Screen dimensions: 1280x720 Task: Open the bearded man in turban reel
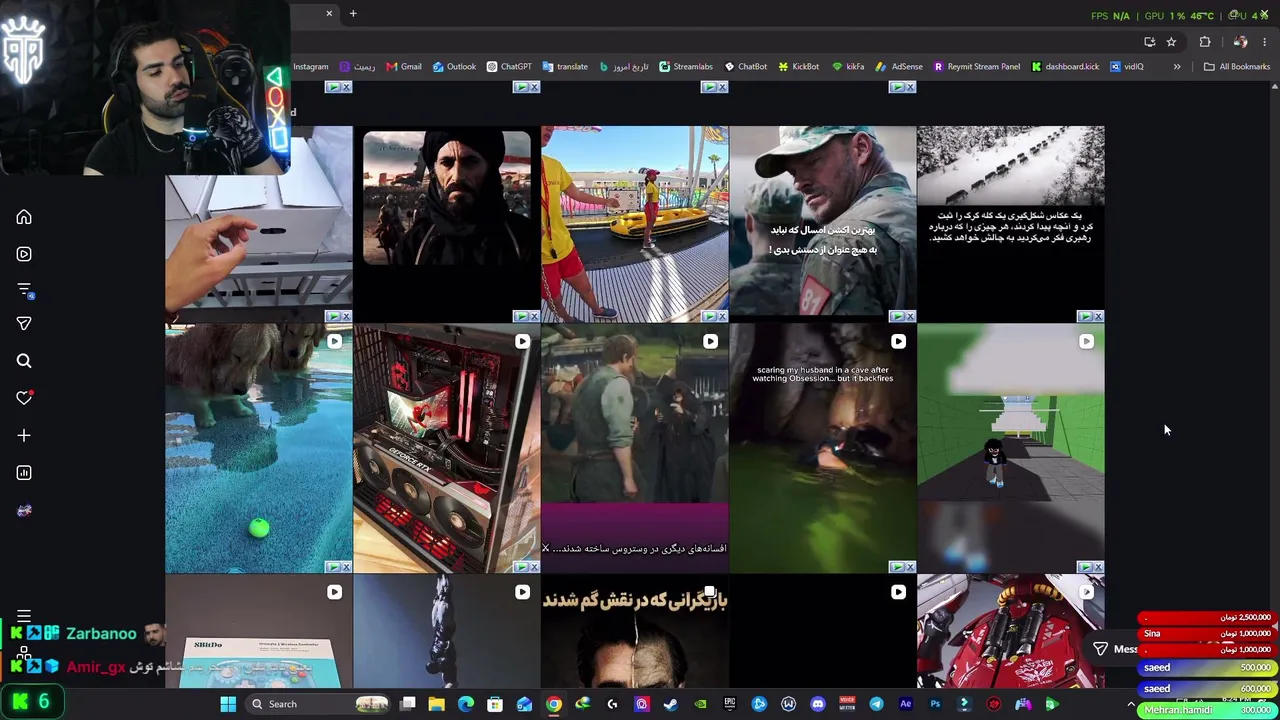[x=447, y=222]
